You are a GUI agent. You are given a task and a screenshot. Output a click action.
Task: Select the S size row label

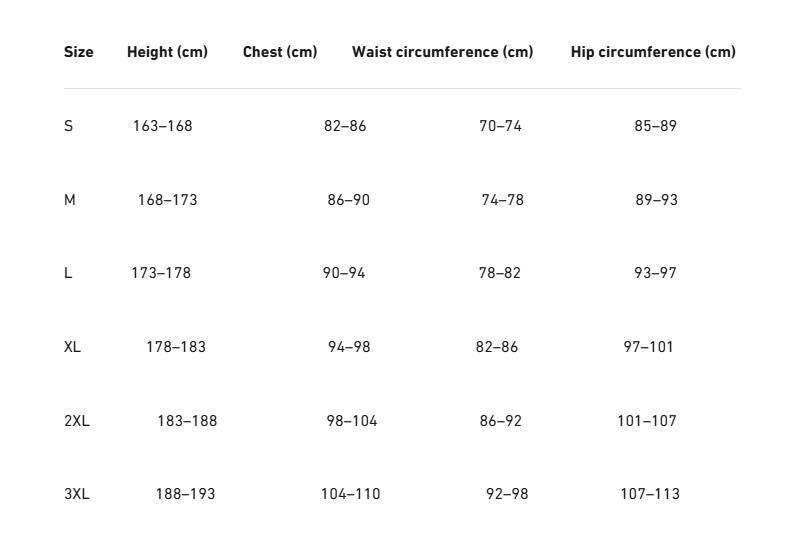point(68,125)
